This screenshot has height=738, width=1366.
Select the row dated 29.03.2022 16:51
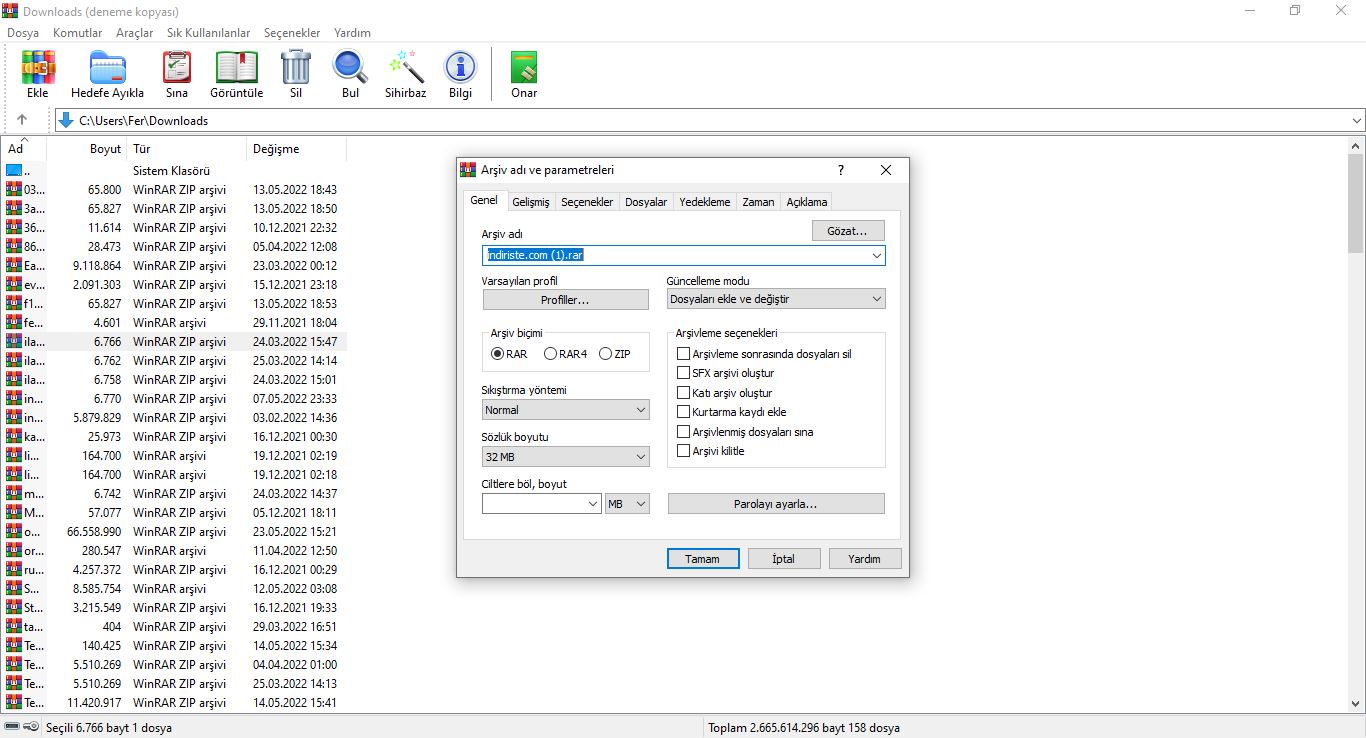click(x=173, y=627)
